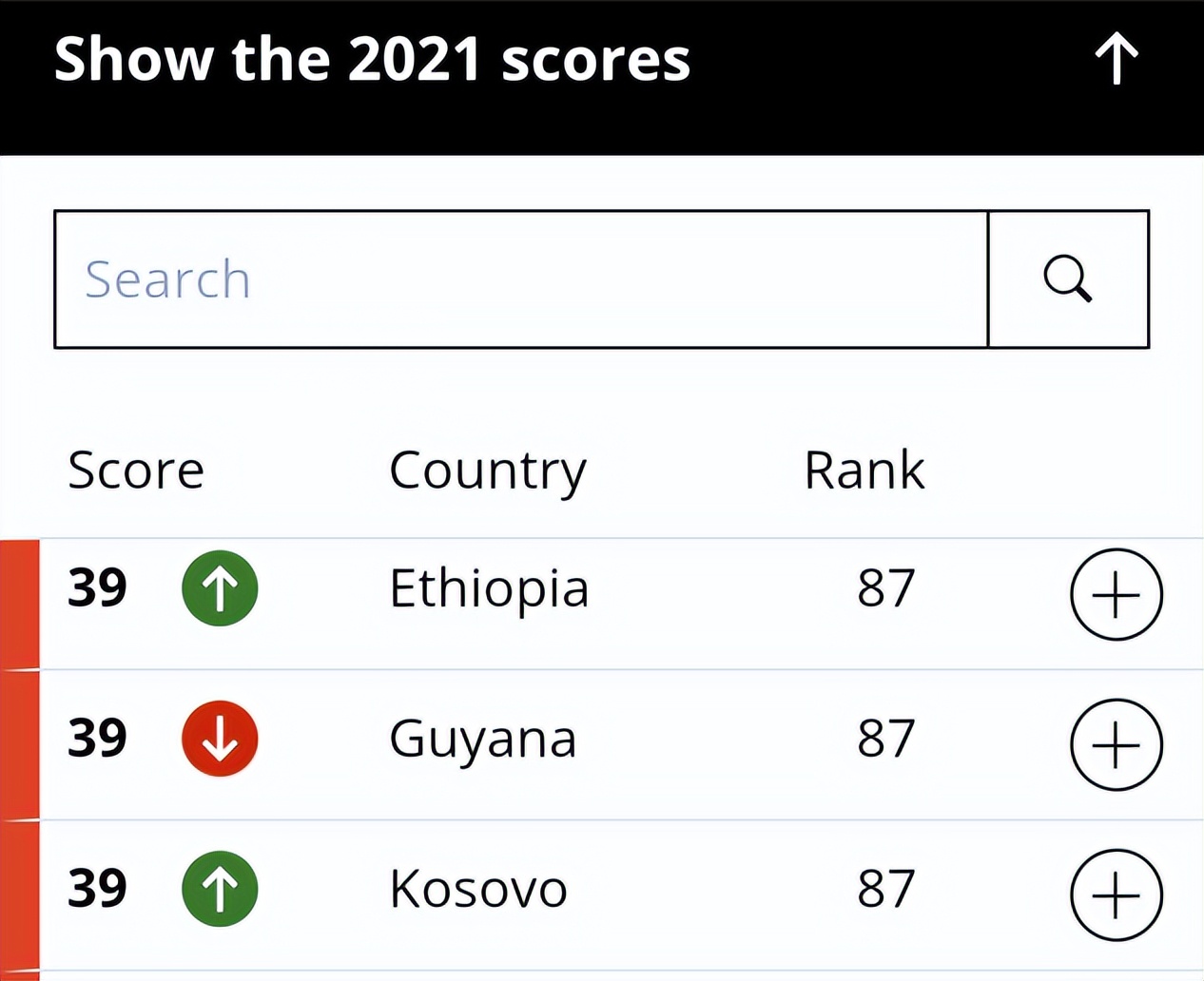
Task: Expand Ethiopia row with plus icon
Action: 1116,594
